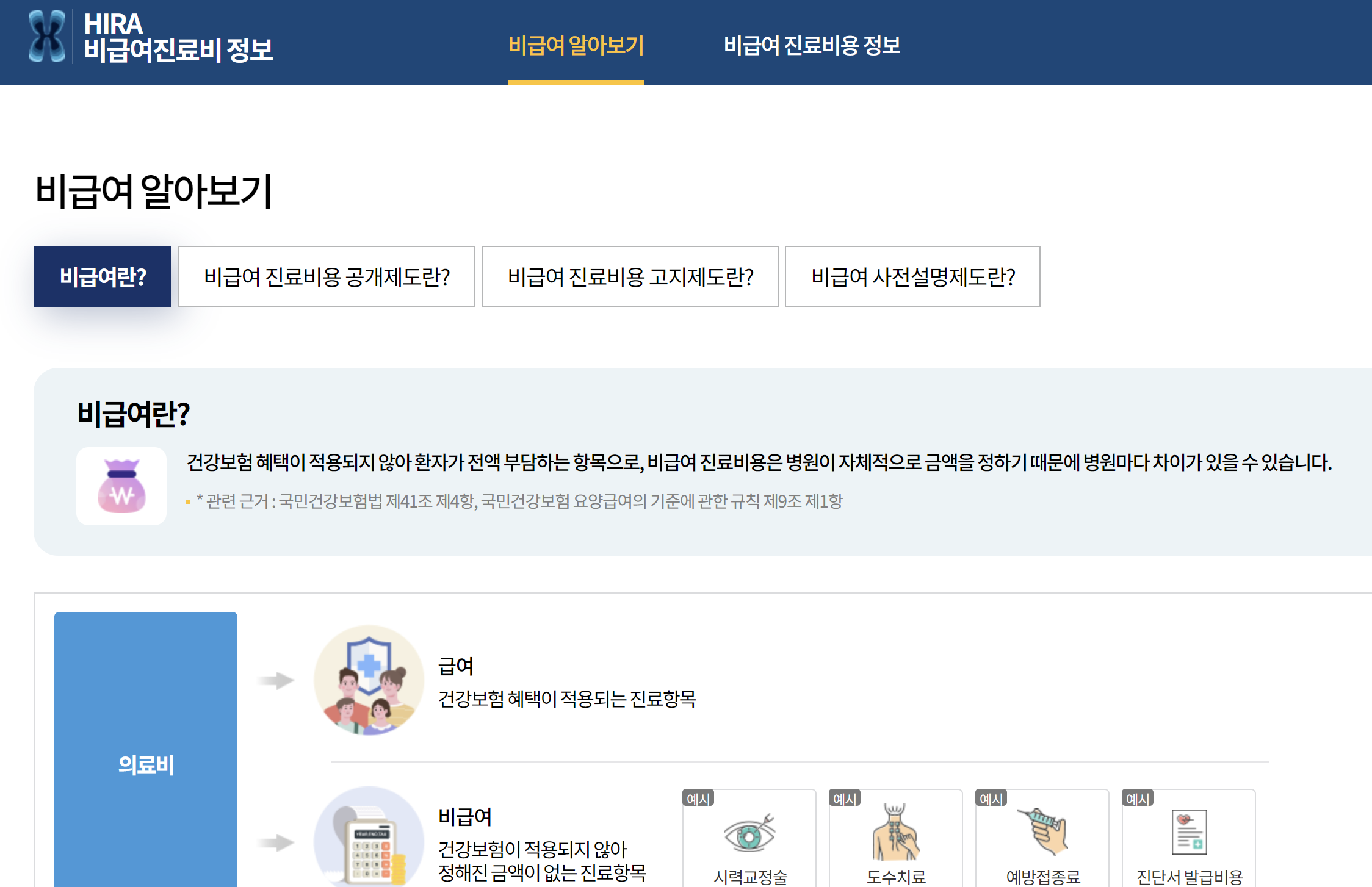Image resolution: width=1372 pixels, height=887 pixels.
Task: Switch to the 비급여 진료비용 정보 tab
Action: point(814,44)
